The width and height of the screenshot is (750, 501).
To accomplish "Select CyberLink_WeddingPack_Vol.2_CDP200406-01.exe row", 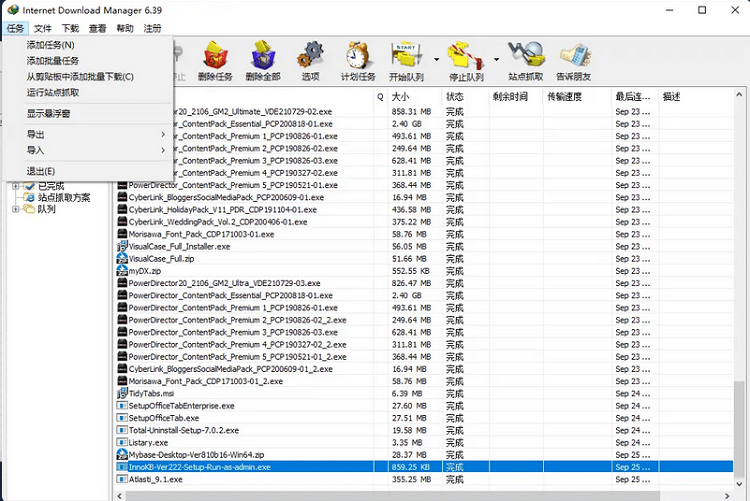I will [424, 222].
